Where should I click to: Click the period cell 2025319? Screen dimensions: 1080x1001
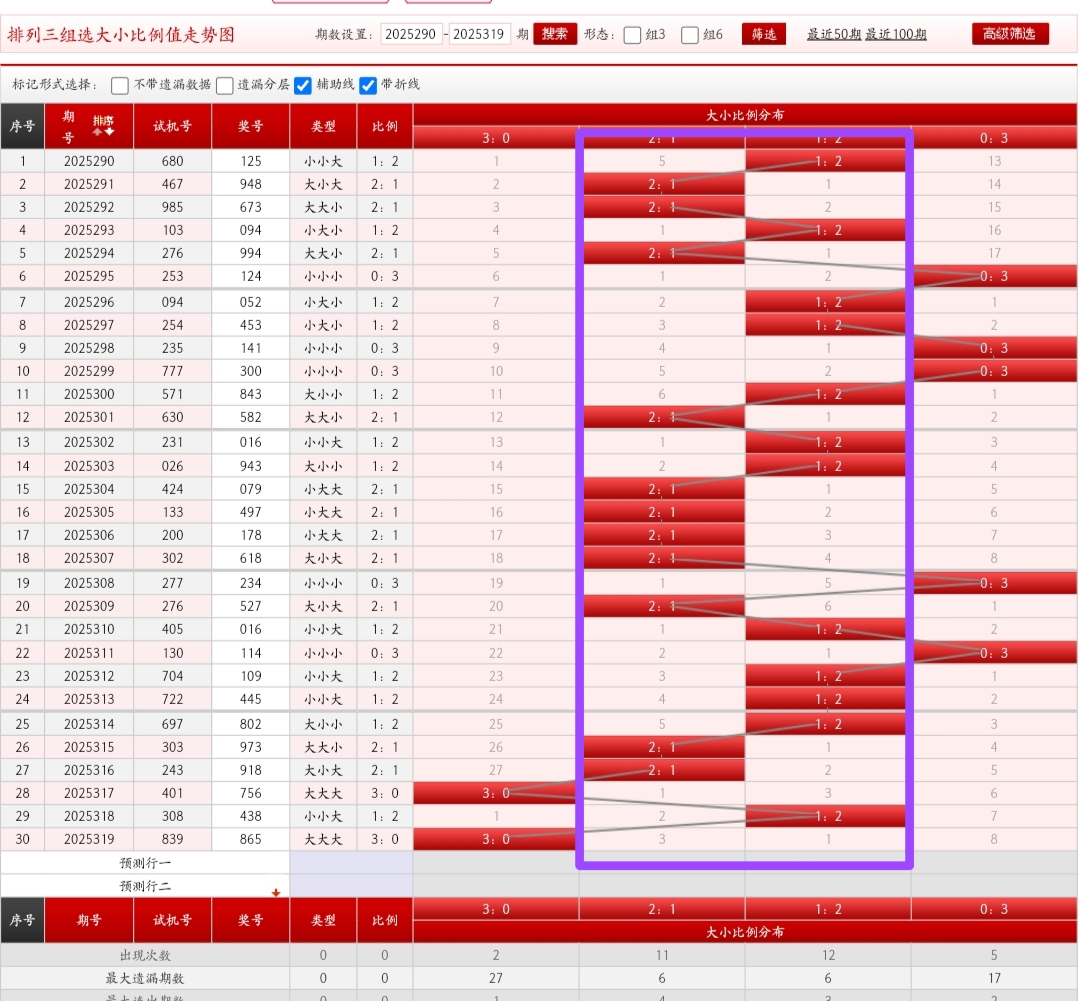pyautogui.click(x=89, y=839)
